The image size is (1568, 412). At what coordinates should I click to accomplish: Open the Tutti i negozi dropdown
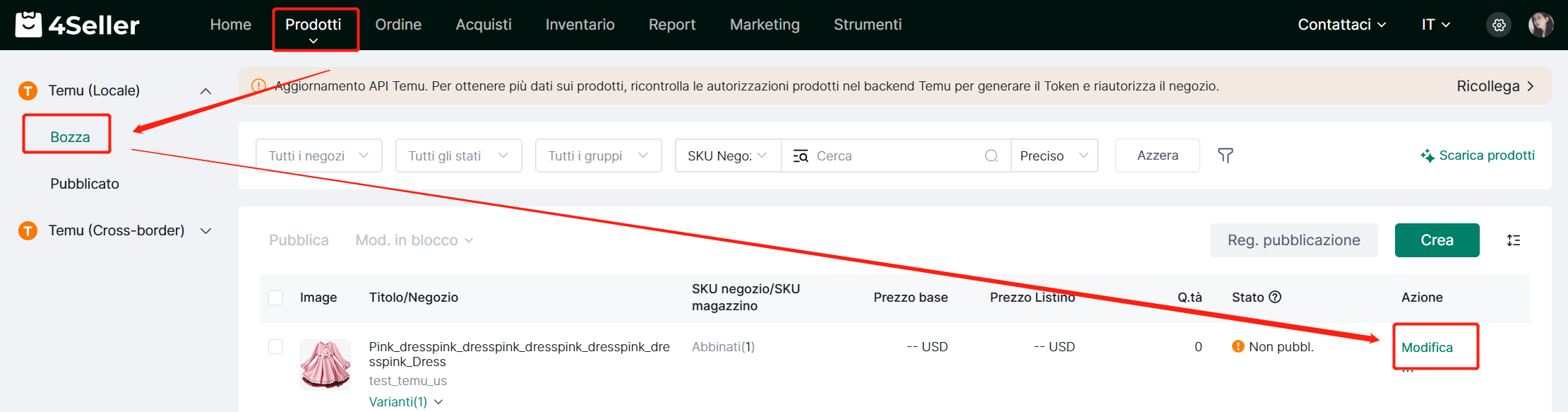(319, 155)
